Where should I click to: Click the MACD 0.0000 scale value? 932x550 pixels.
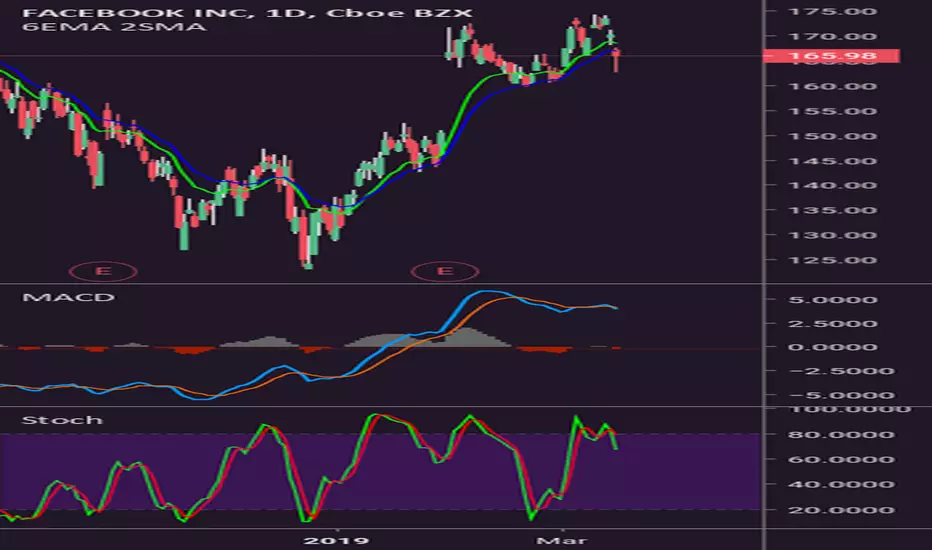coord(833,347)
